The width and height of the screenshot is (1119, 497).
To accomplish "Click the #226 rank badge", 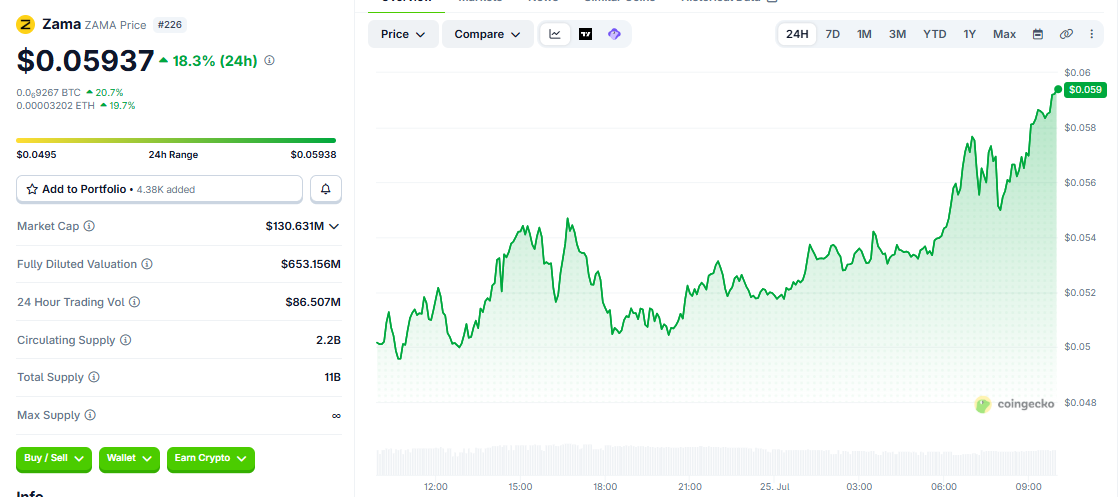I will coord(170,25).
